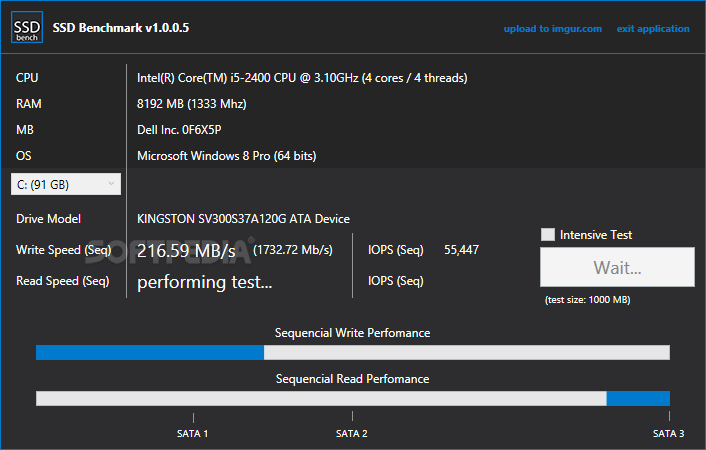Viewport: 706px width, 450px height.
Task: Click the (1732.72 Mb/s) value
Action: (x=293, y=250)
